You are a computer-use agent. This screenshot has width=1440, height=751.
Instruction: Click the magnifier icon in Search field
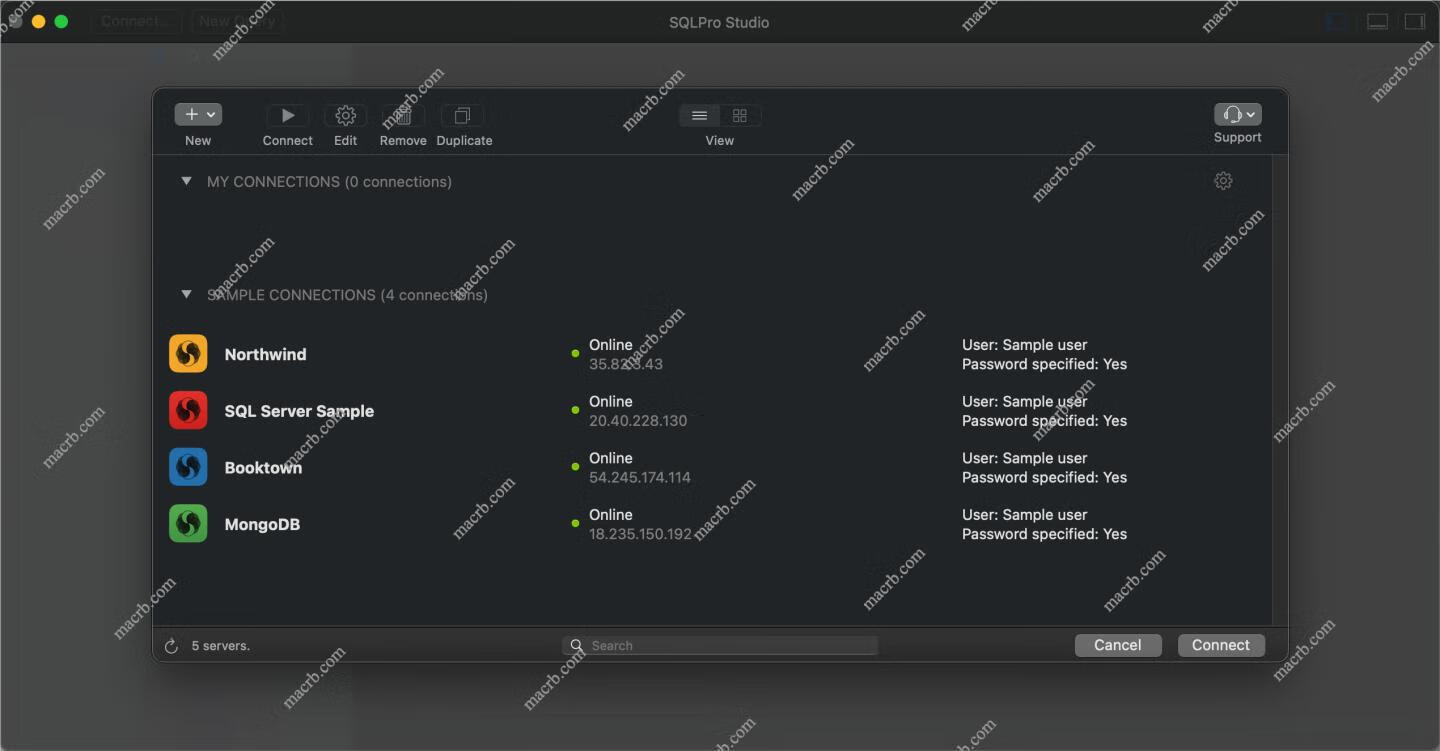click(577, 646)
